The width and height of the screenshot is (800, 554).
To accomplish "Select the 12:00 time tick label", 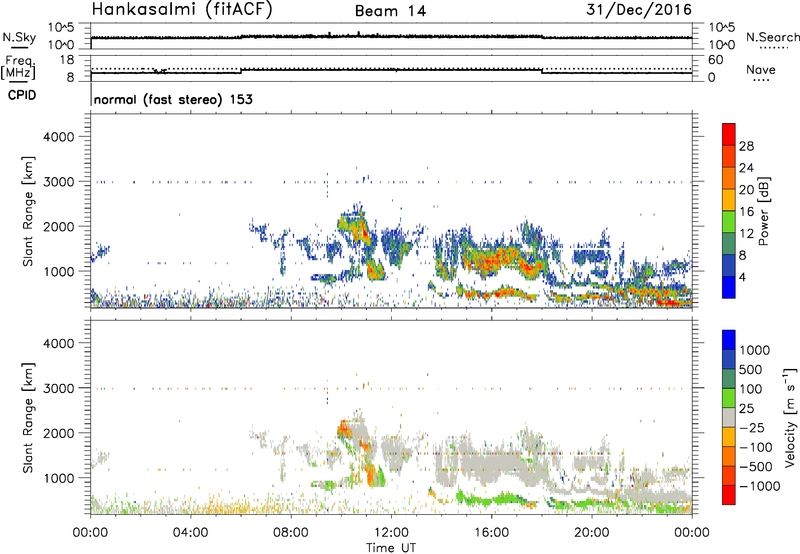I will (x=391, y=533).
